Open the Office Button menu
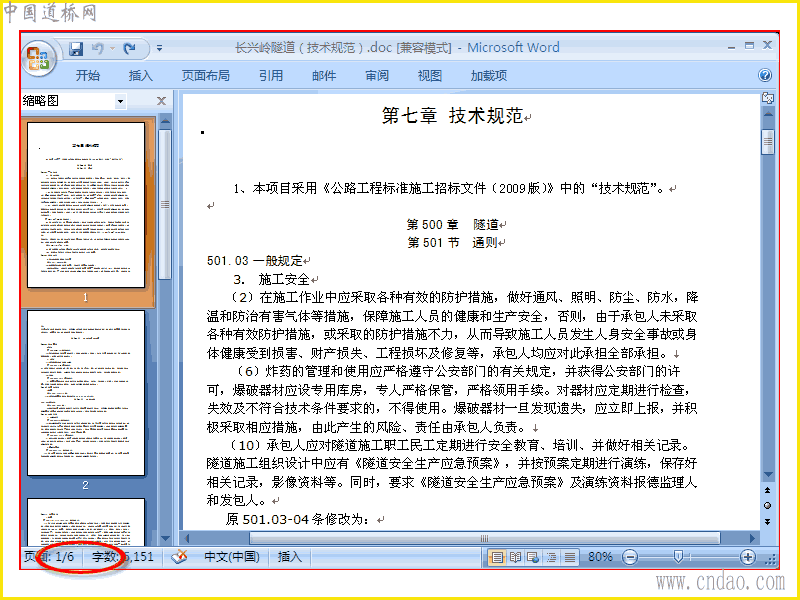Screen dimensions: 800x600 pos(39,58)
